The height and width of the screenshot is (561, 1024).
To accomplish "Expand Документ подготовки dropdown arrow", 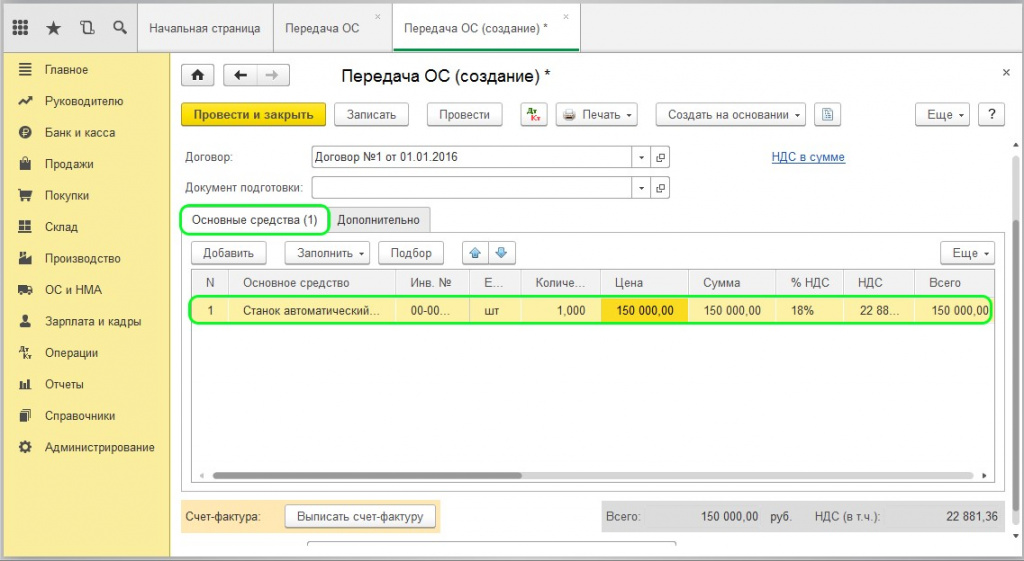I will [x=641, y=187].
